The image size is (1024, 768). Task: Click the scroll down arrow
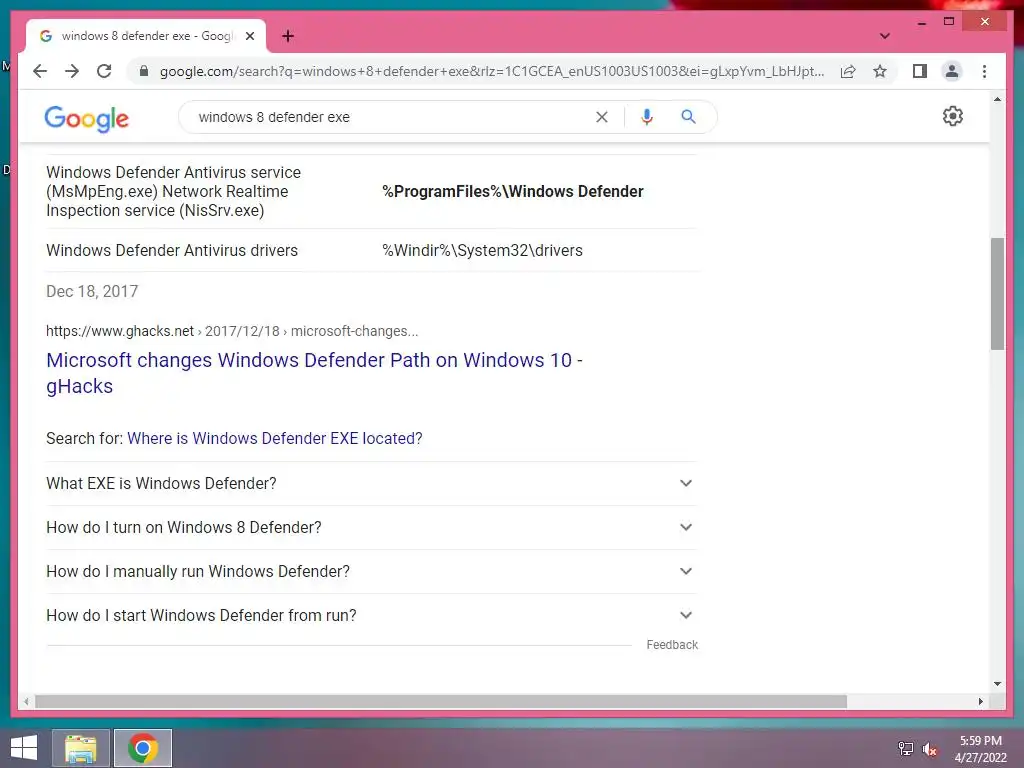pos(997,684)
